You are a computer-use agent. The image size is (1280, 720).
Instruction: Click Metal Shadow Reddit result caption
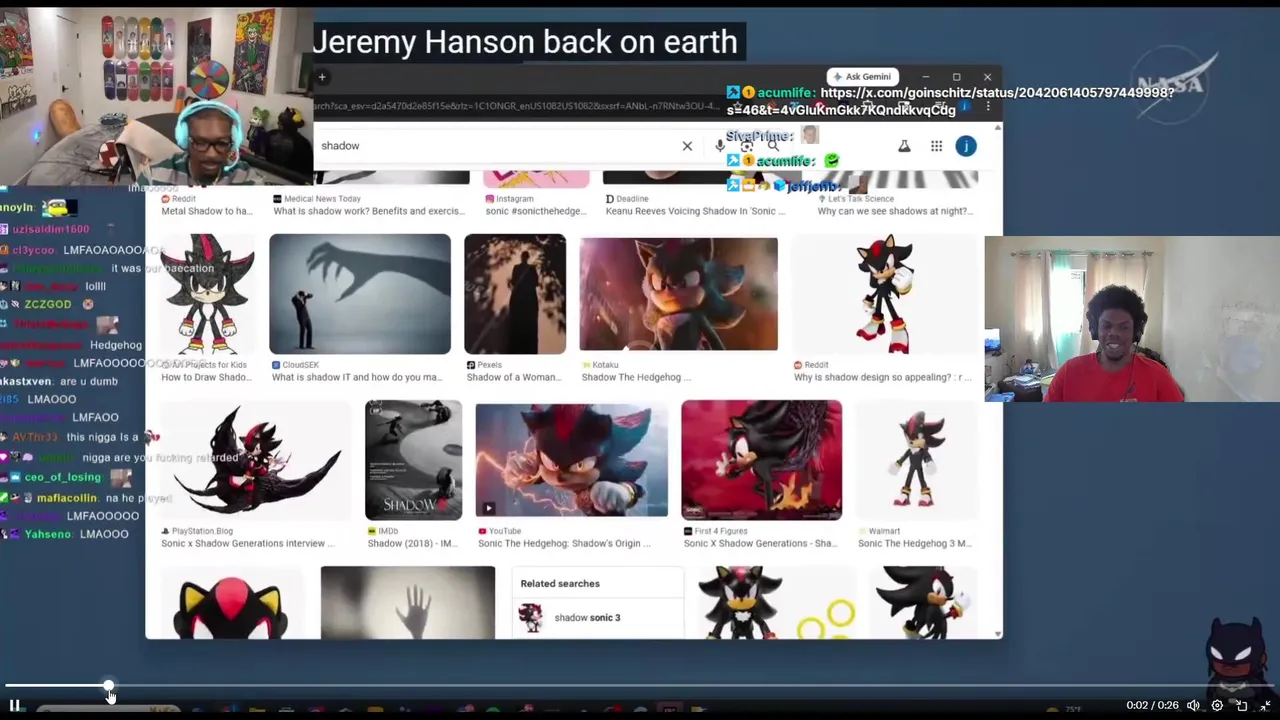(206, 211)
